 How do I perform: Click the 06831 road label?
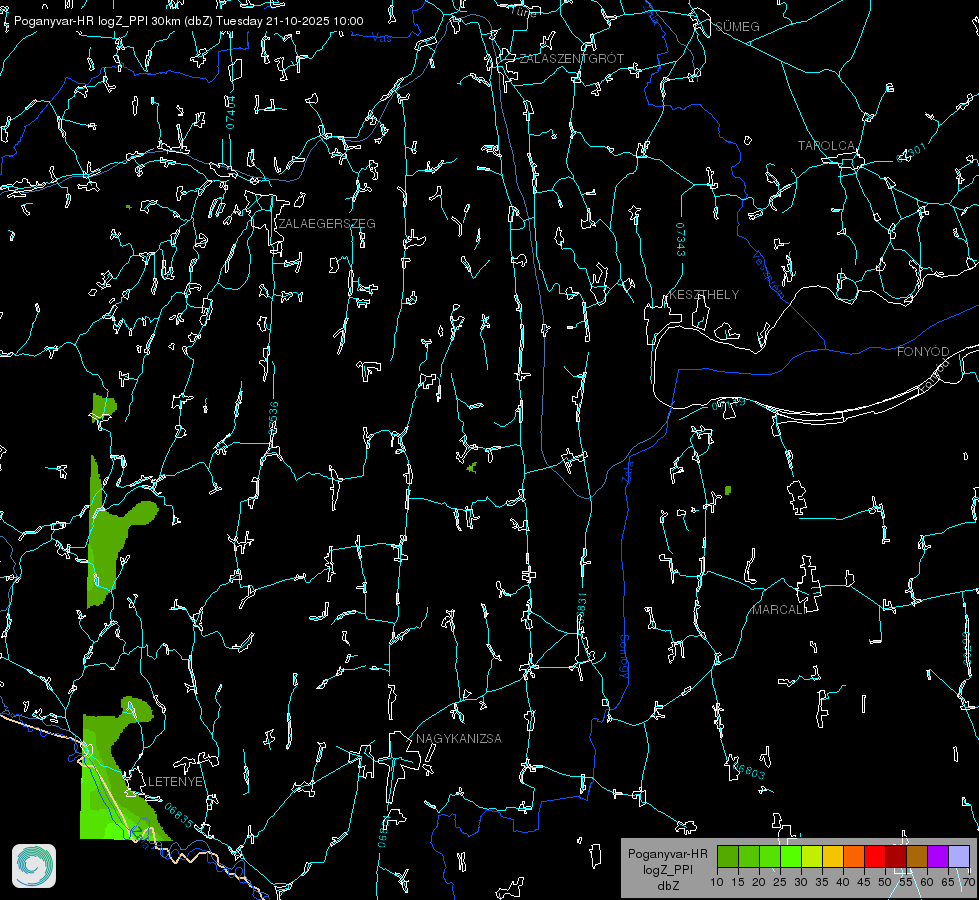(x=581, y=609)
